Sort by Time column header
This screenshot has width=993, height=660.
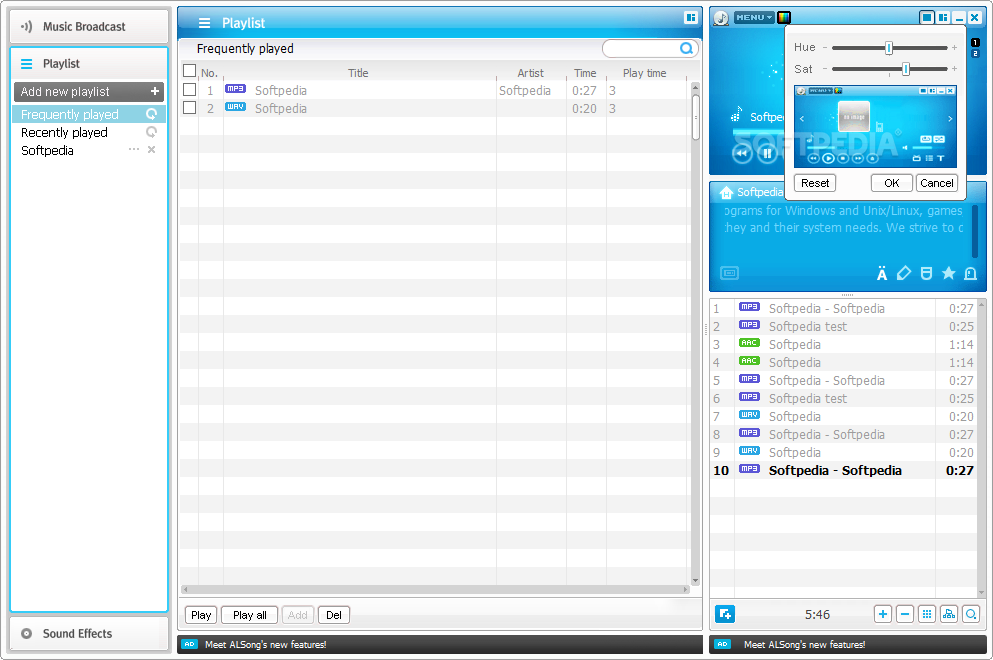(585, 73)
